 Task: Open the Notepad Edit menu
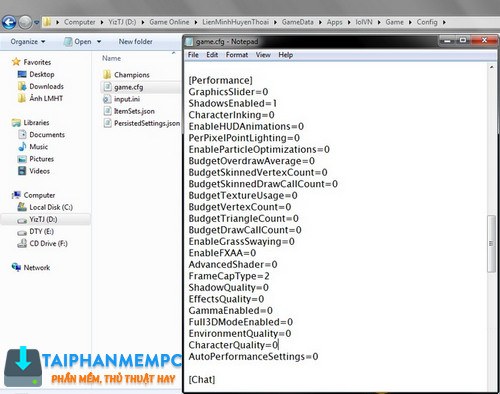(212, 55)
